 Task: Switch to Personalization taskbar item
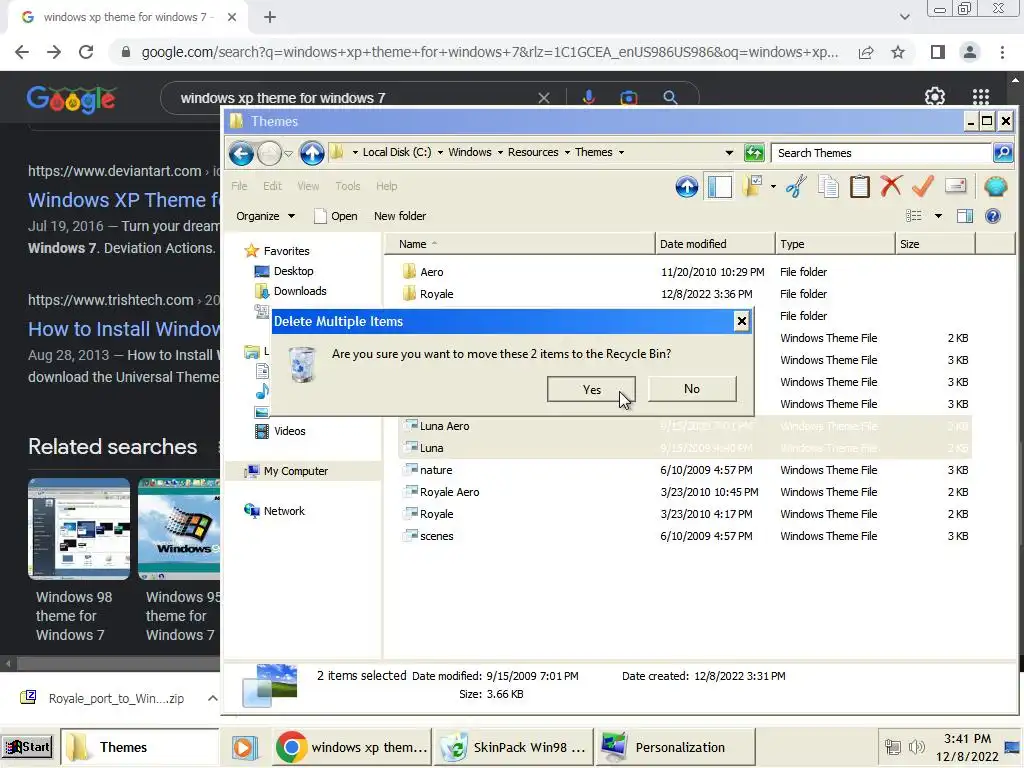(x=675, y=747)
